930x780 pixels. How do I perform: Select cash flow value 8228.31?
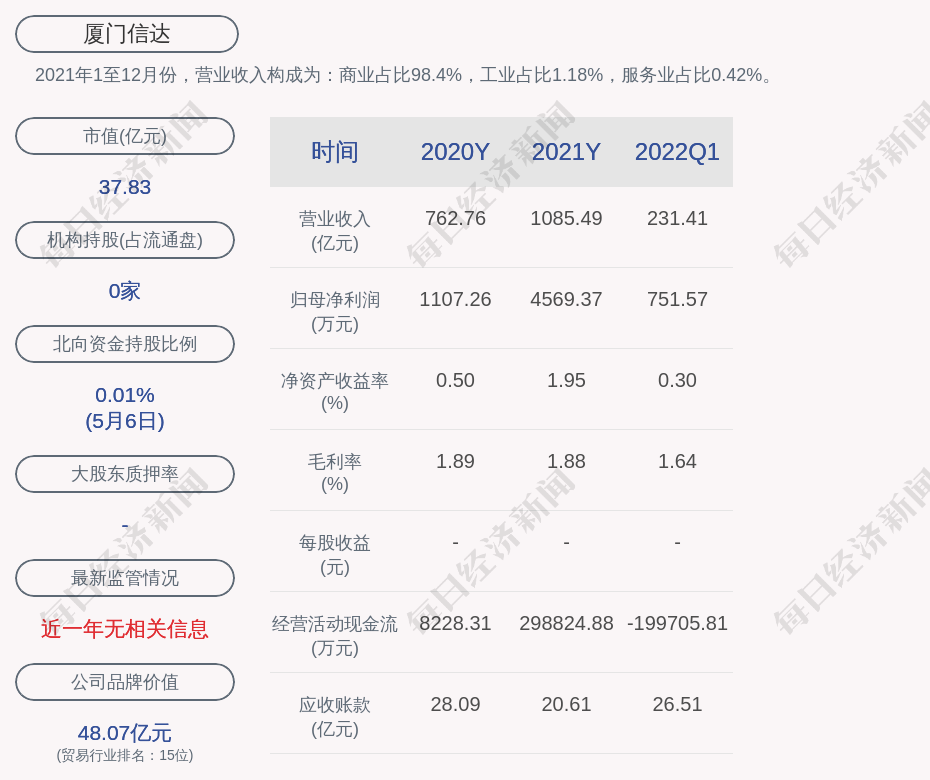point(455,623)
